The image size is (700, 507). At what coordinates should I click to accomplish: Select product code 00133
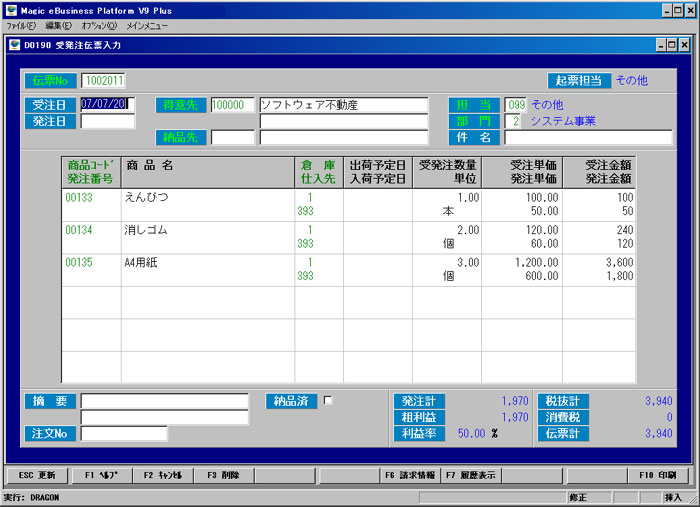point(79,197)
